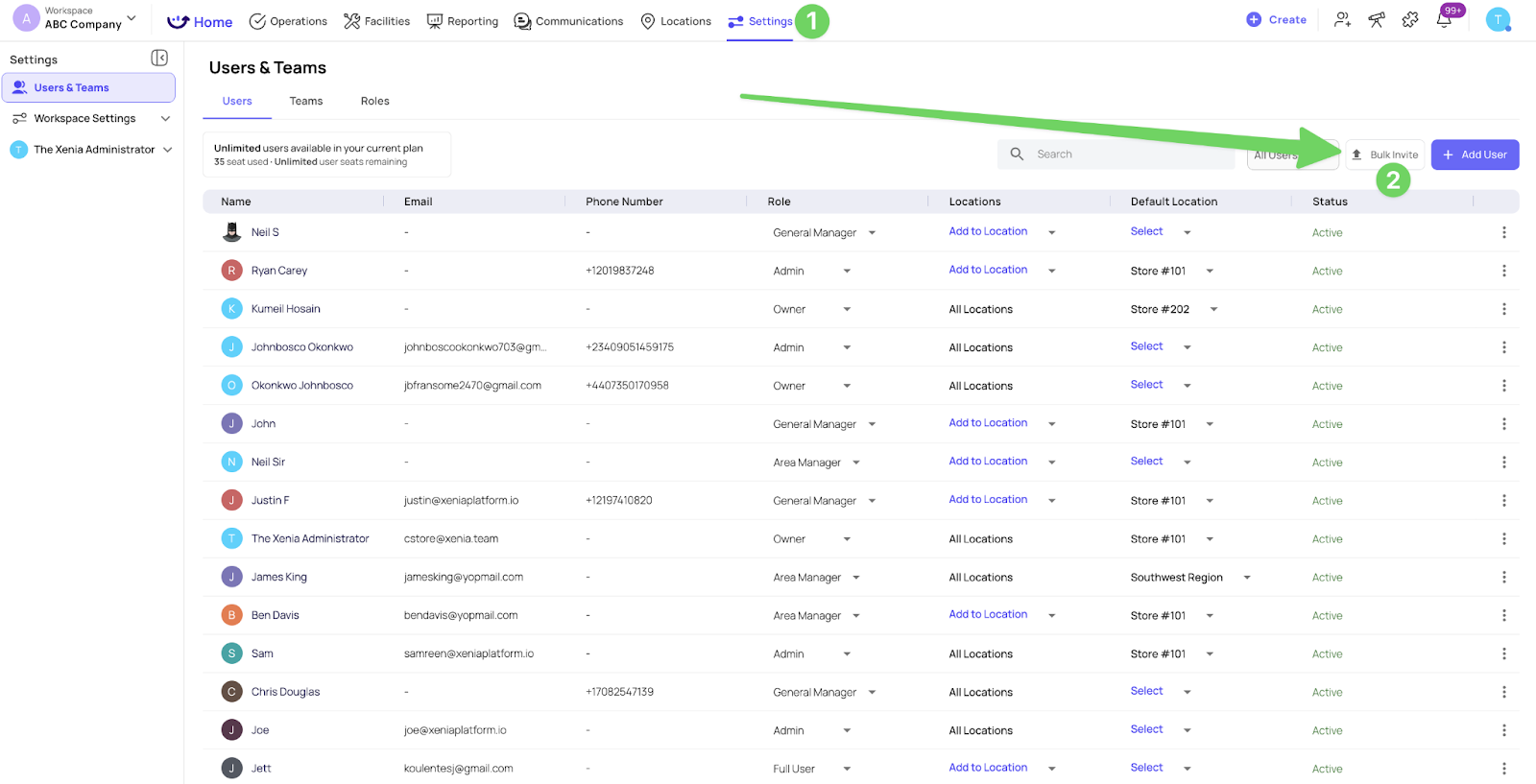The image size is (1536, 784).
Task: Switch to the Roles tab
Action: tap(374, 101)
